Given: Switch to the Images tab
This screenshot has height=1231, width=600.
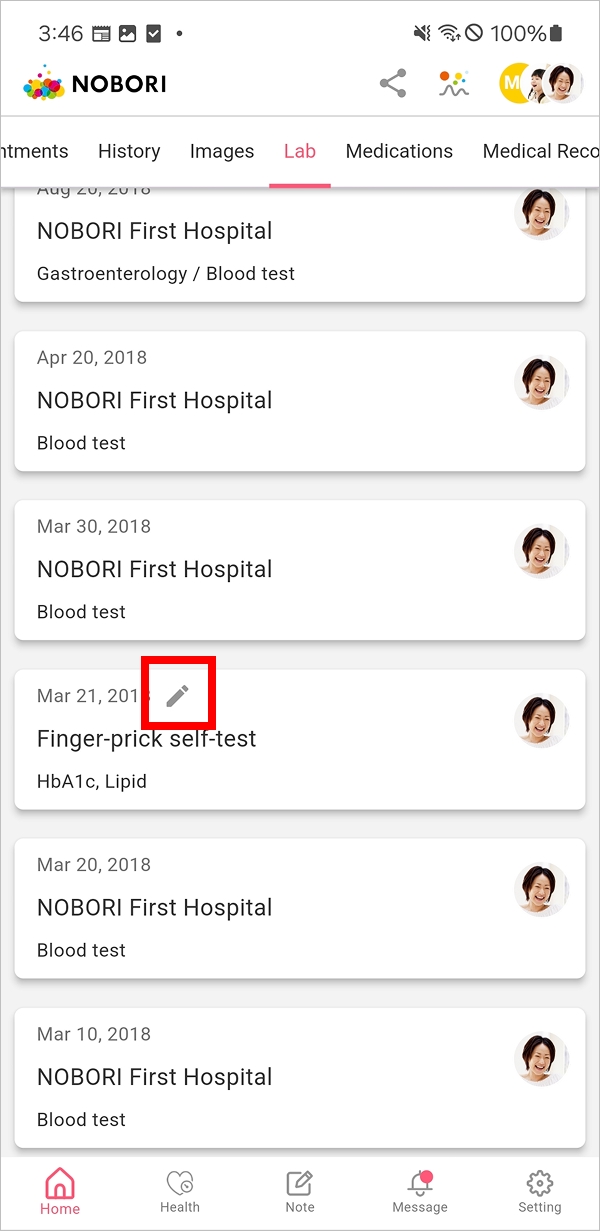Looking at the screenshot, I should click(x=222, y=151).
